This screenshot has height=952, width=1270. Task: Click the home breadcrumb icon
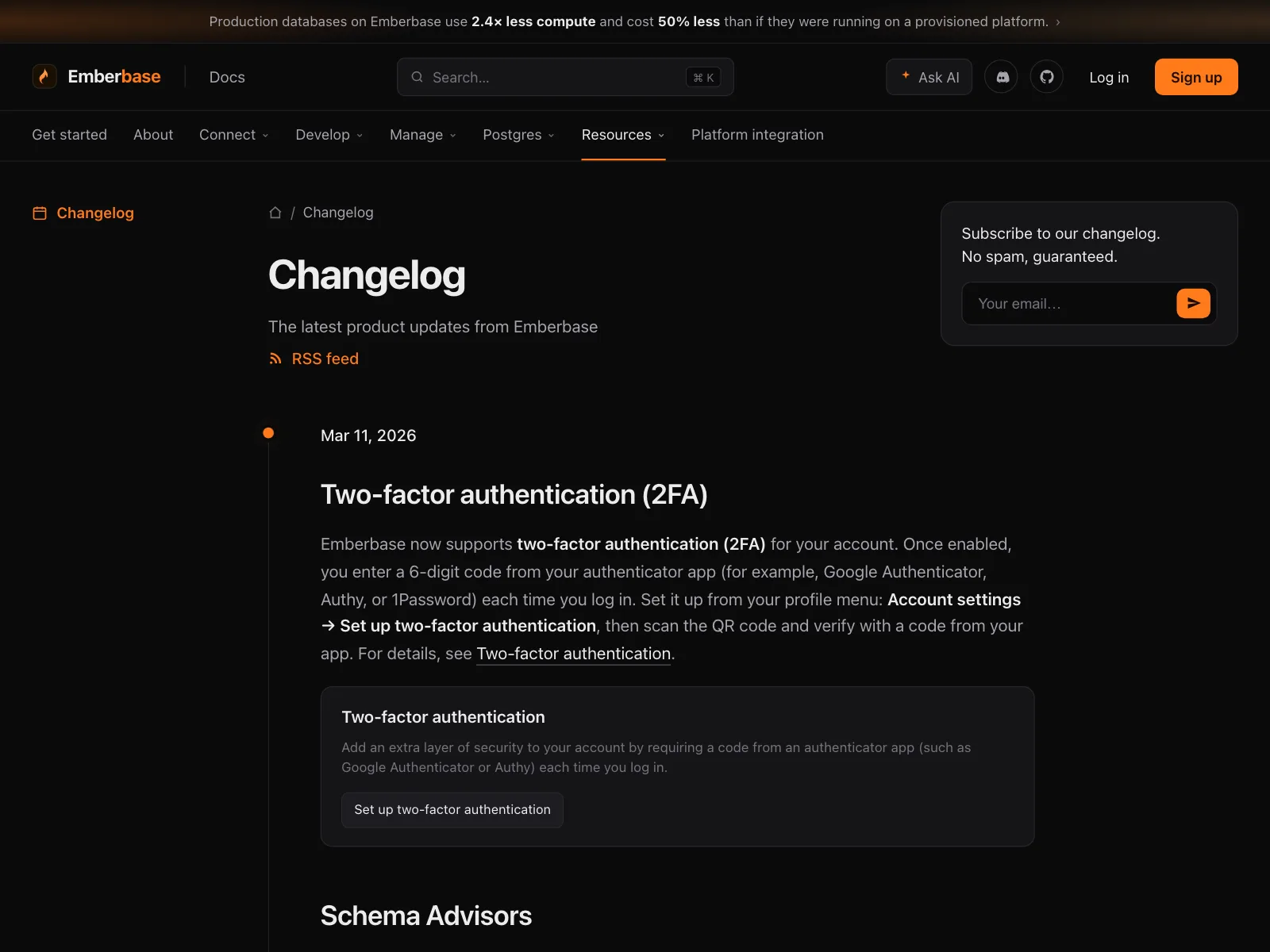click(x=275, y=213)
